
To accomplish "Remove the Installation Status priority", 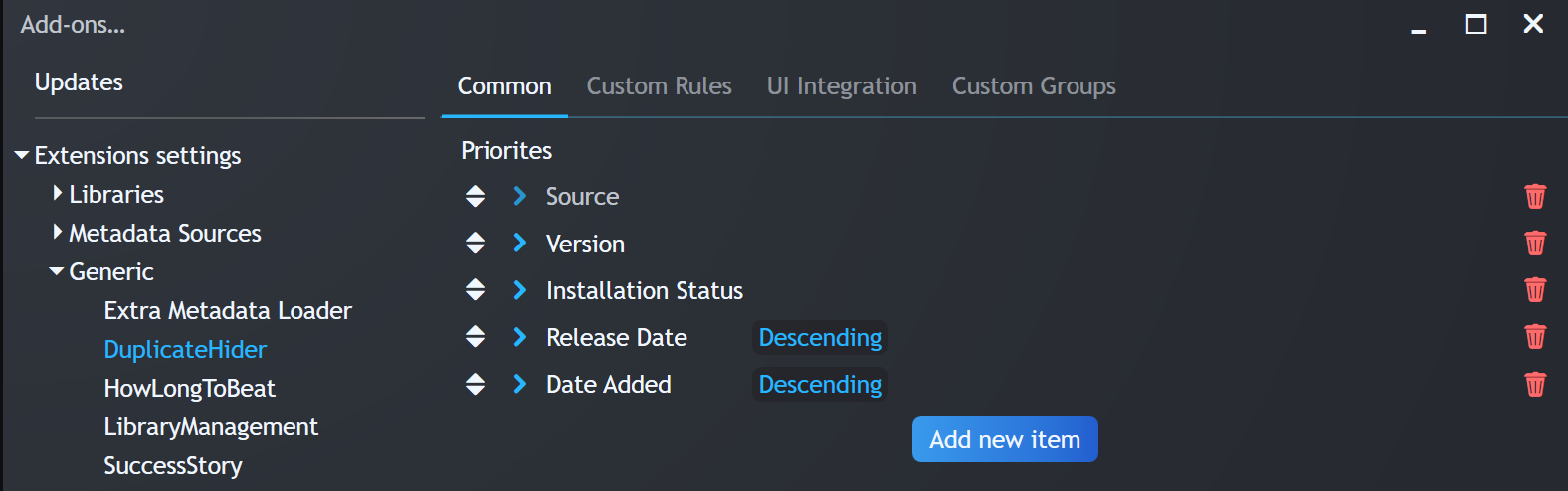I will (x=1535, y=289).
